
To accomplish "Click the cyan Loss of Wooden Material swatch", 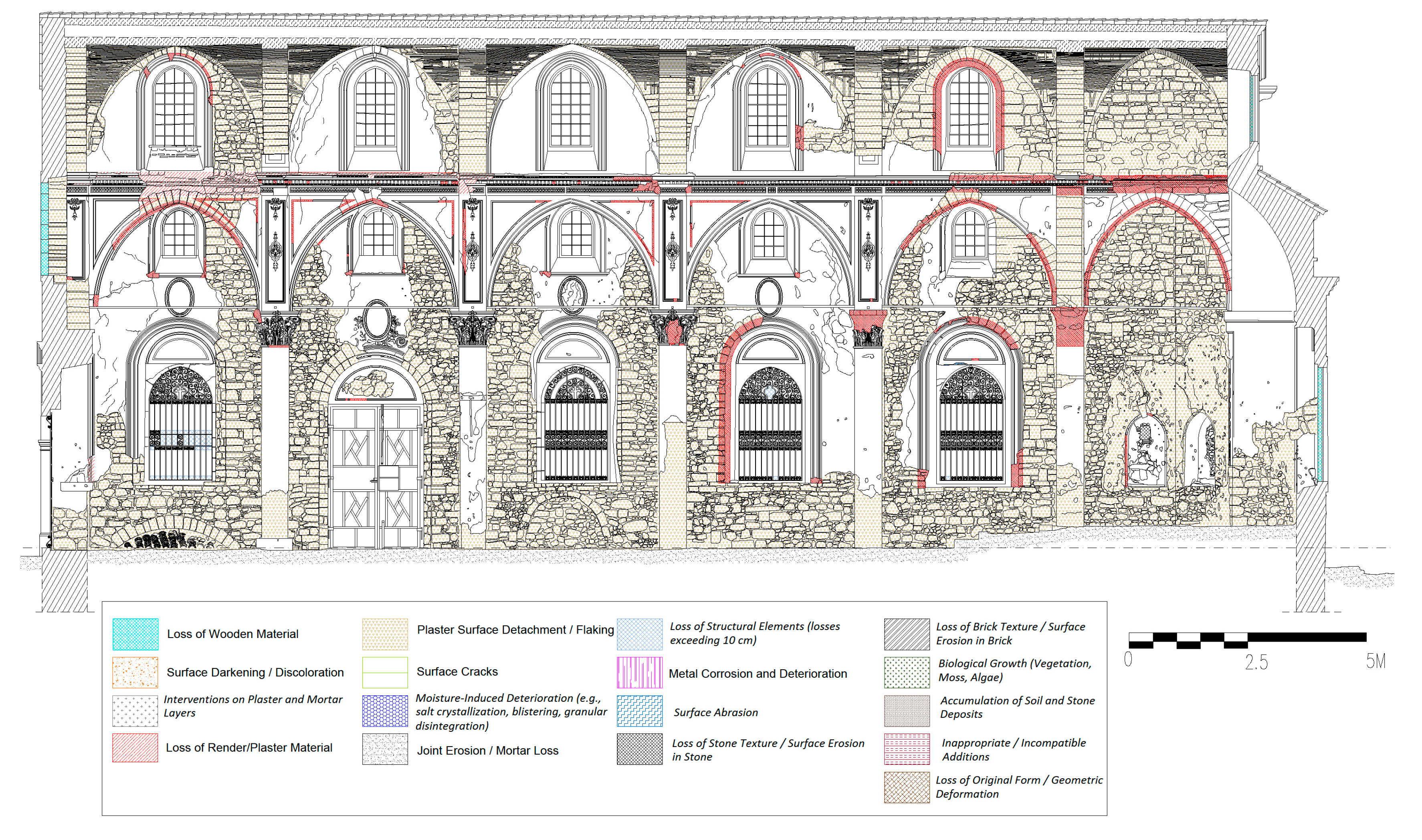I will click(135, 634).
